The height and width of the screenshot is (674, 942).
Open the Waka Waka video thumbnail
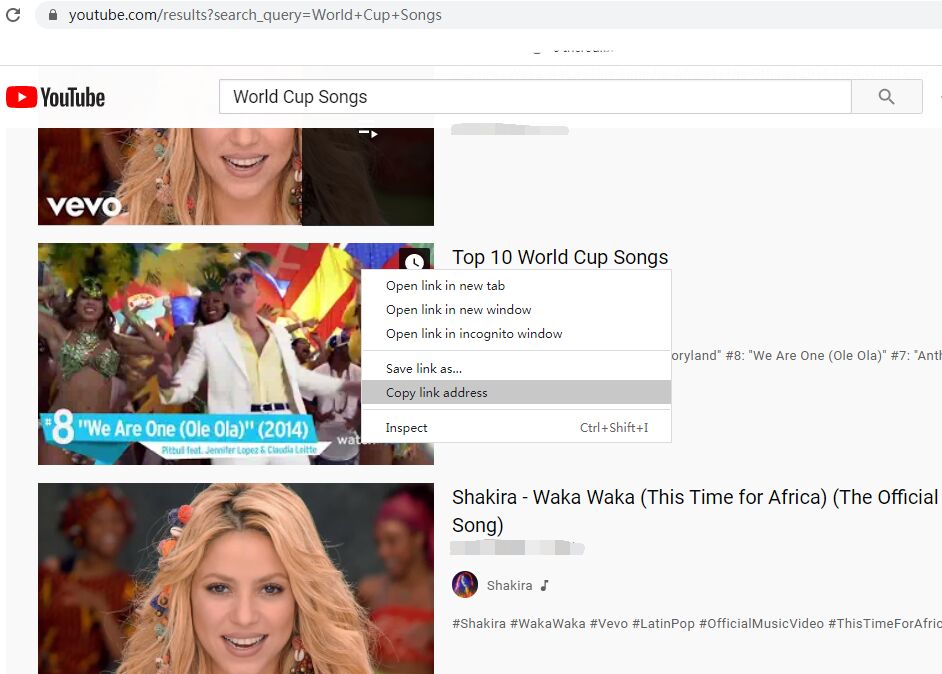coord(236,578)
